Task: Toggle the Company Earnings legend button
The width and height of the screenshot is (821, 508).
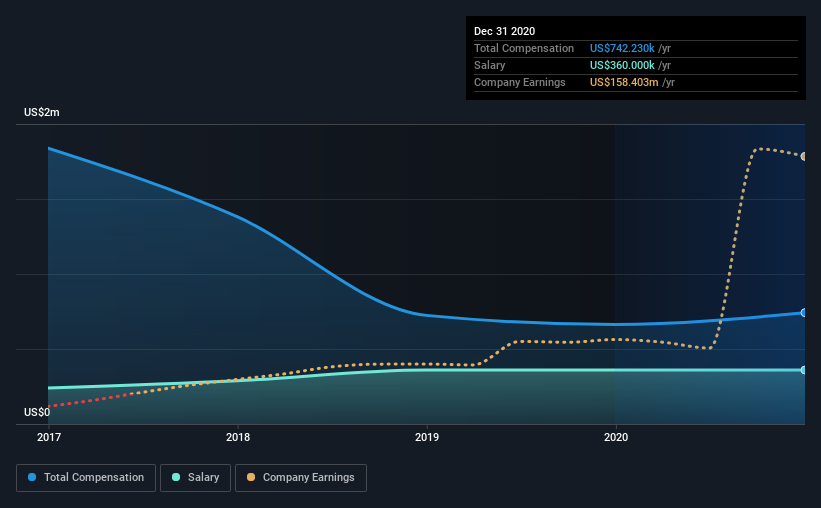Action: click(x=301, y=478)
